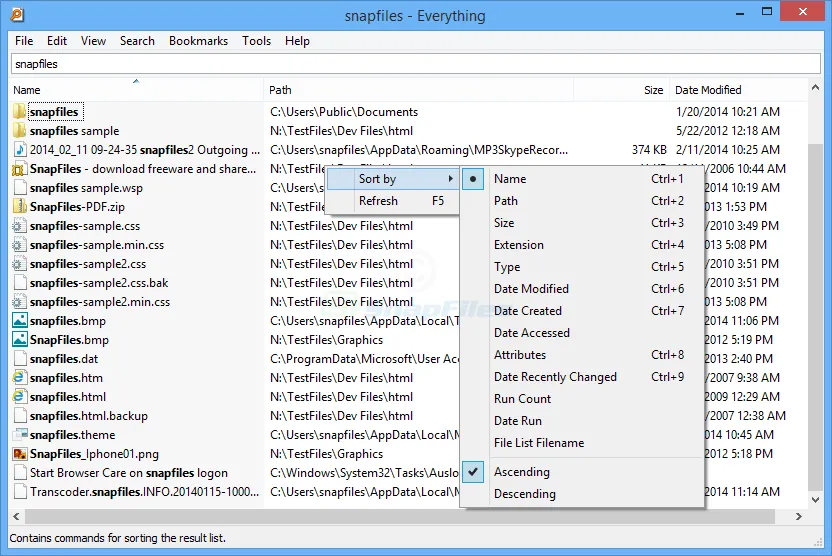The image size is (832, 556).
Task: Choose Refresh from the context menu
Action: (x=392, y=201)
